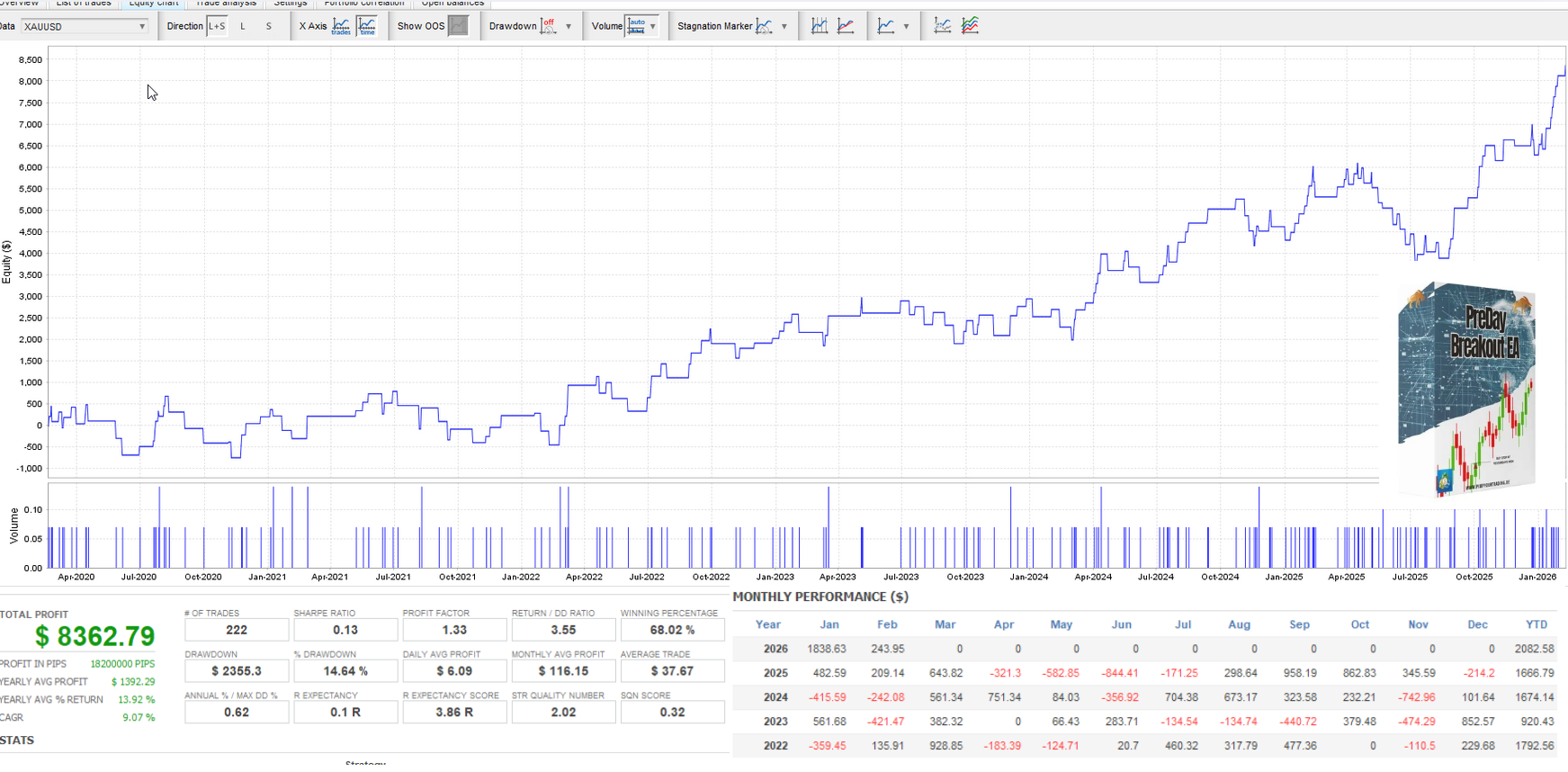Click the Drawdown off icon
Image resolution: width=1568 pixels, height=772 pixels.
[548, 26]
